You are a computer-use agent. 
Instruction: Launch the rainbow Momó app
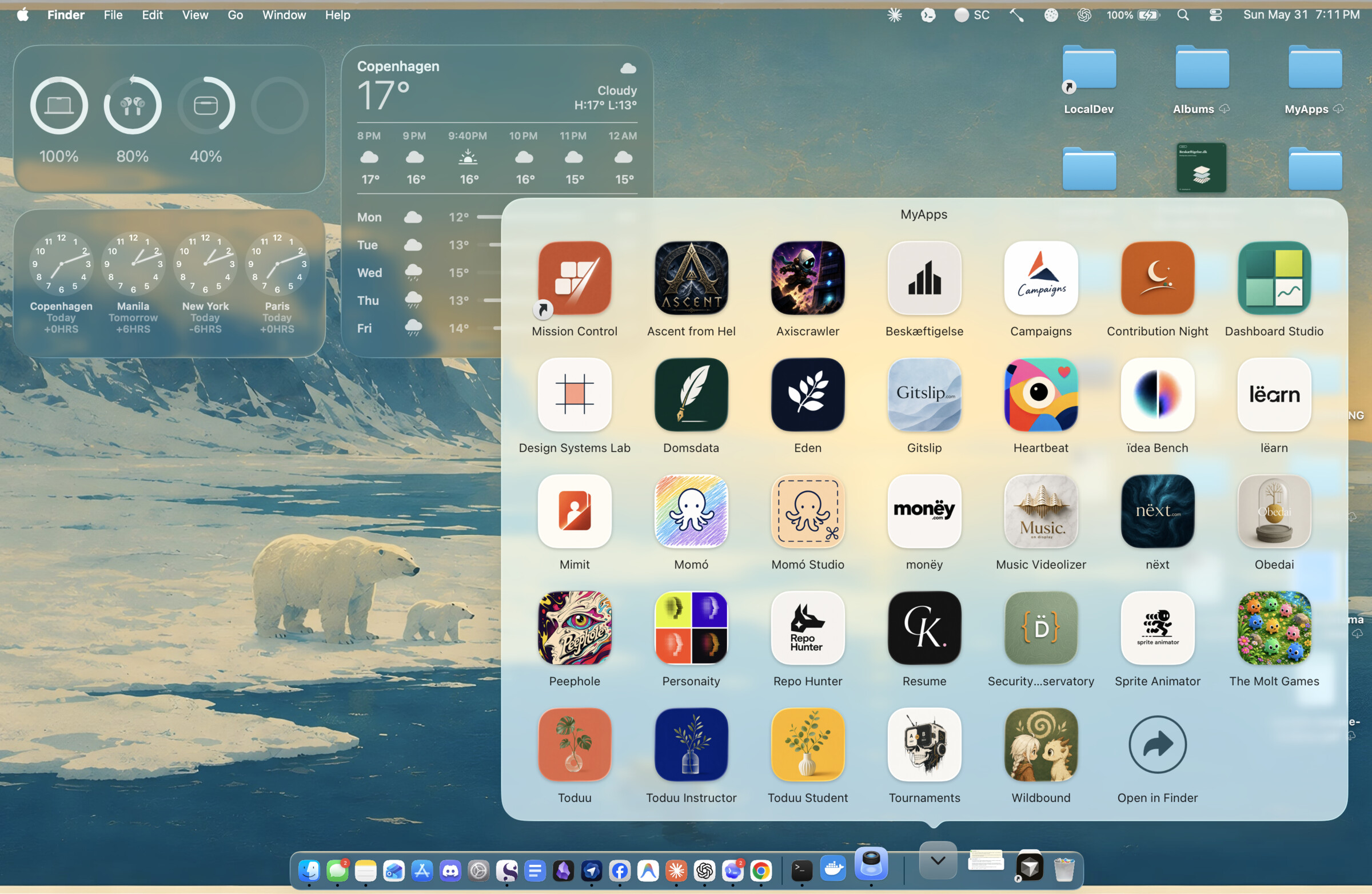click(x=691, y=511)
